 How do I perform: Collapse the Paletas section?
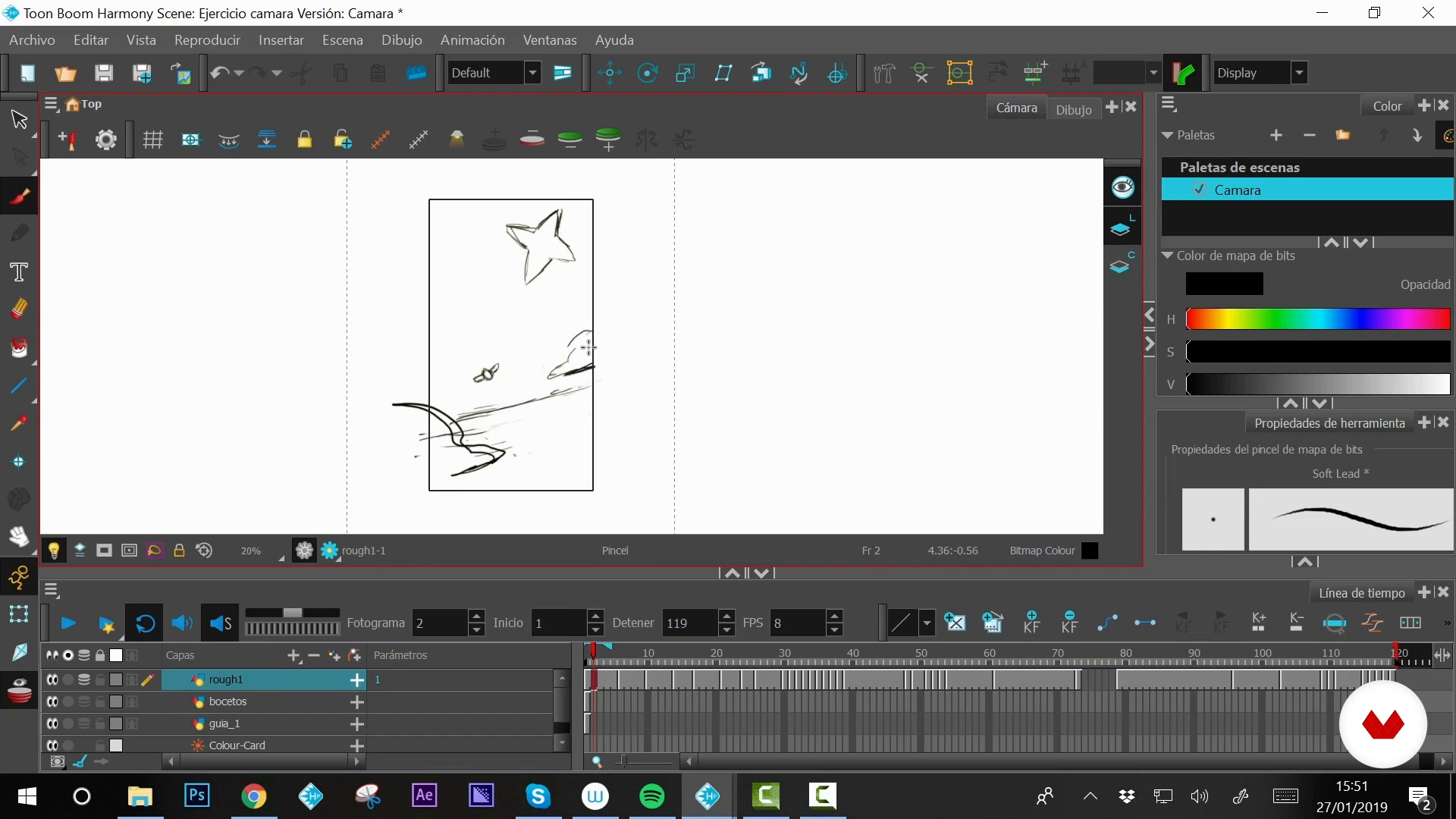click(x=1167, y=135)
